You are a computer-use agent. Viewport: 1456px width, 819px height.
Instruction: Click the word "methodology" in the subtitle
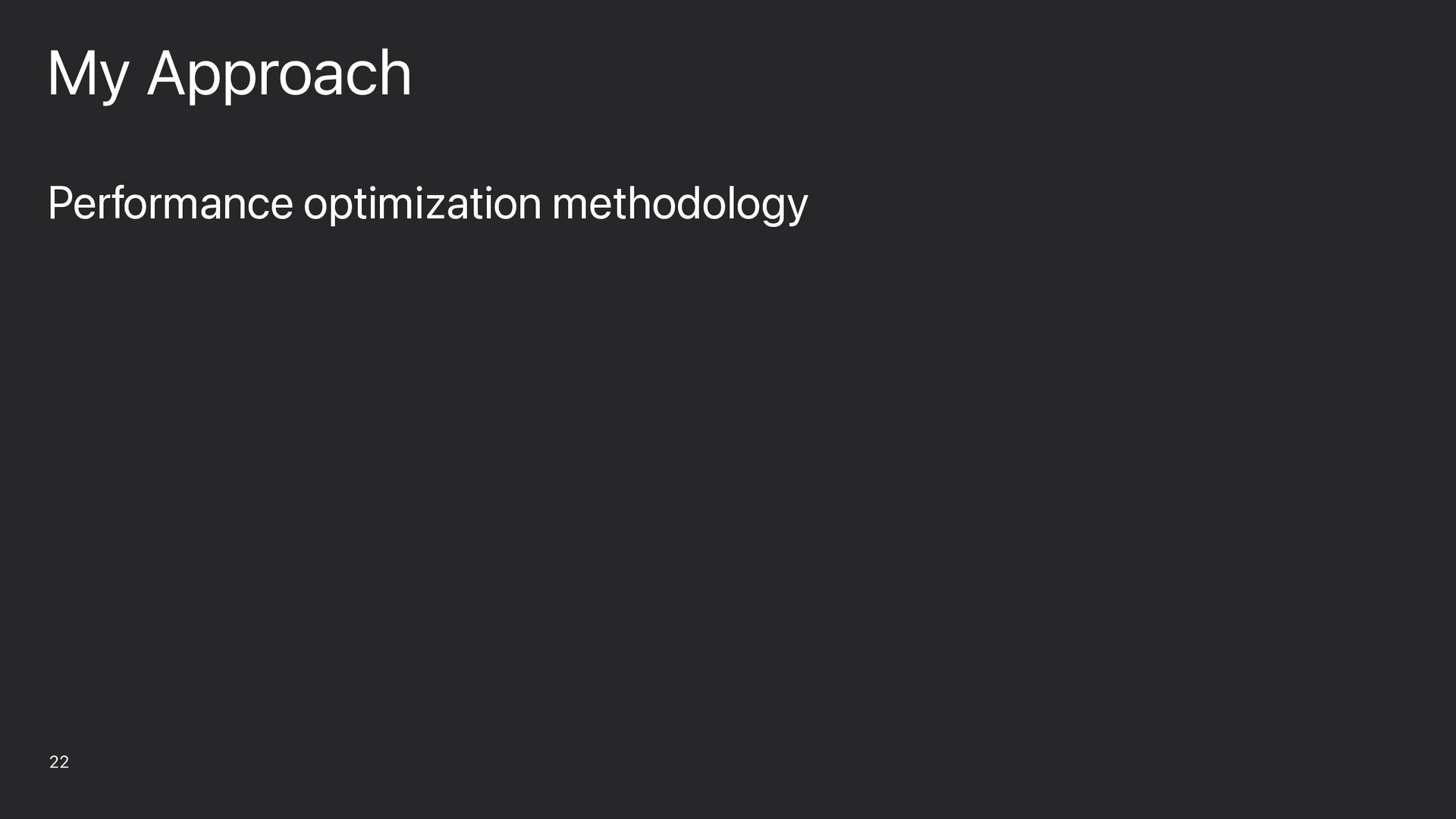680,204
